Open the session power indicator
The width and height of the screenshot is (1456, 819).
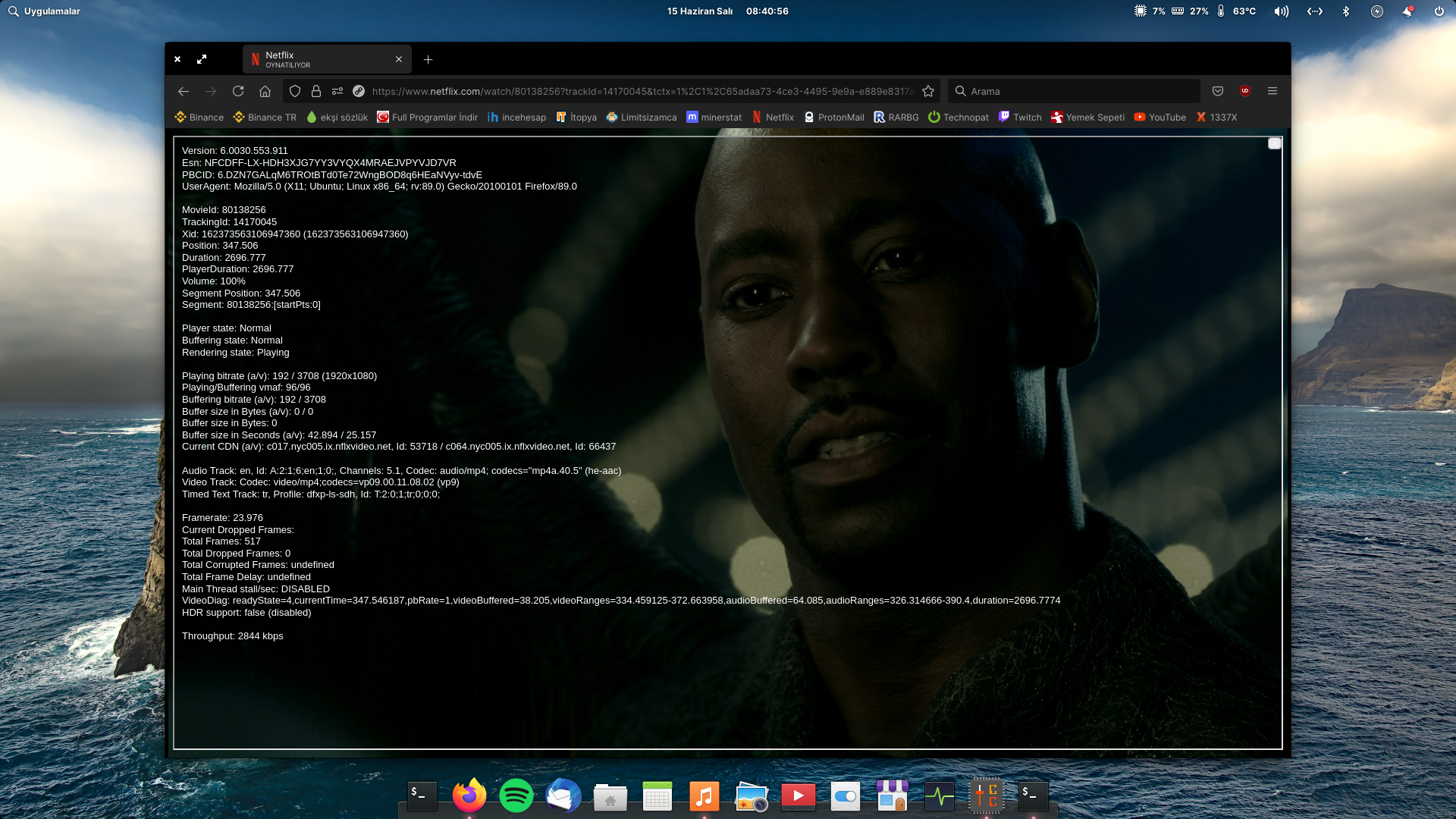[x=1439, y=11]
